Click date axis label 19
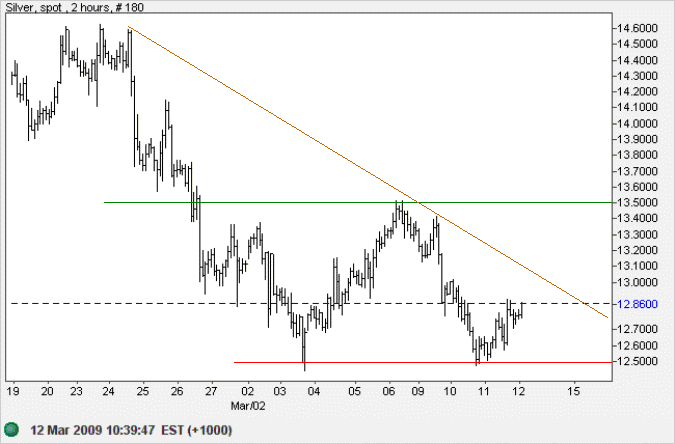This screenshot has width=675, height=444. coord(13,391)
